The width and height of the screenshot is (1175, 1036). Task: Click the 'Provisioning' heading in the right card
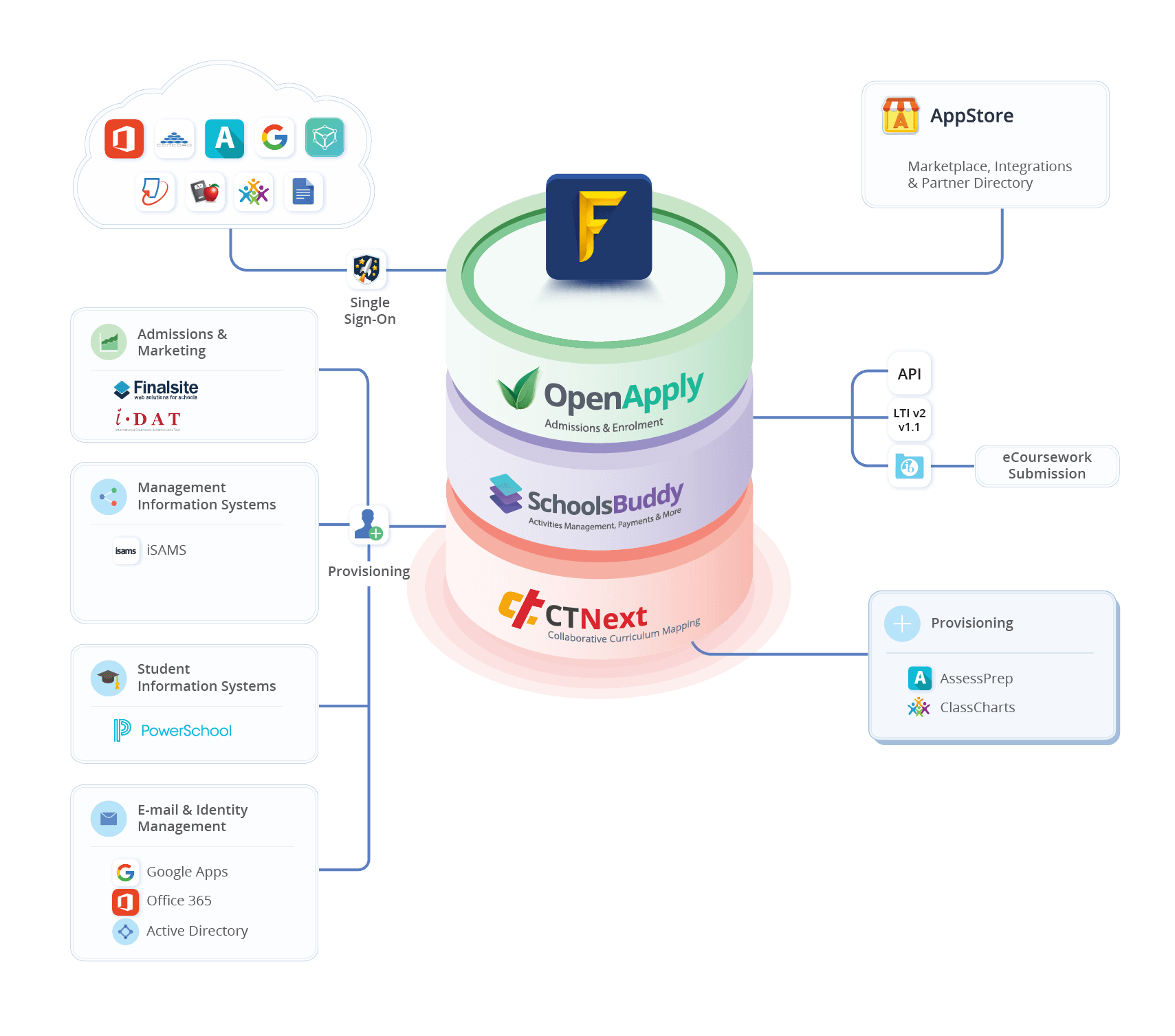coord(972,624)
